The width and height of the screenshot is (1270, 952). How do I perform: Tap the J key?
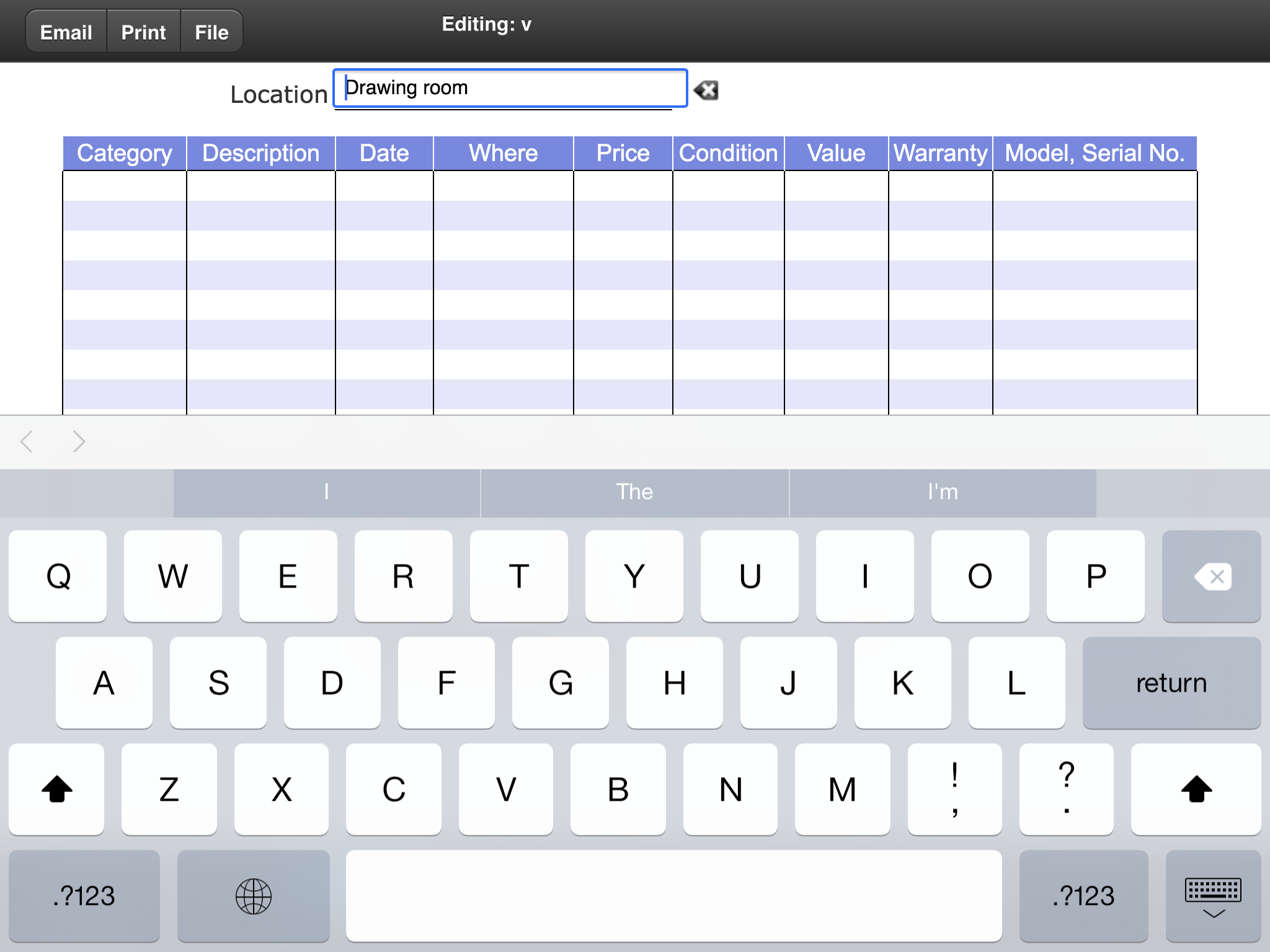789,682
